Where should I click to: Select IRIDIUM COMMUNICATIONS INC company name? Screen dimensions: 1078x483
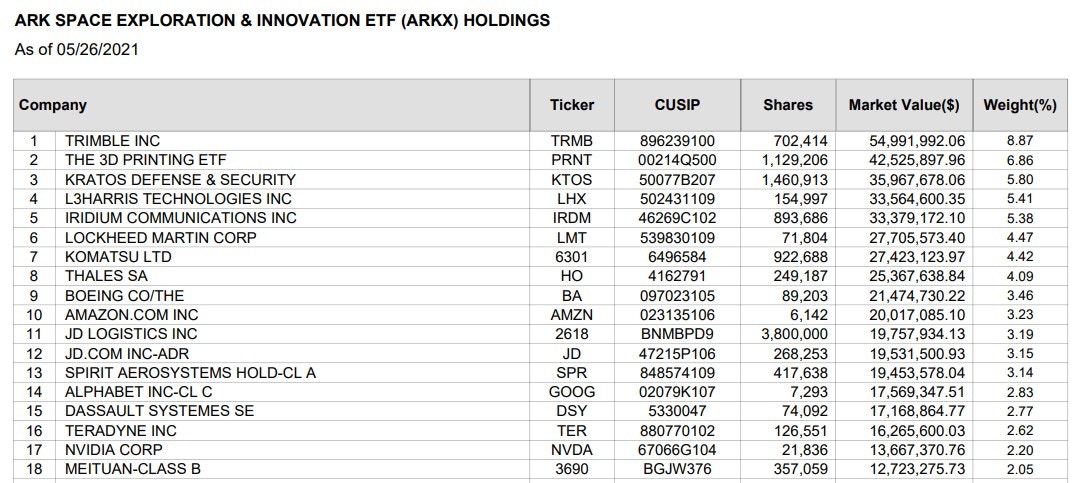(x=181, y=218)
